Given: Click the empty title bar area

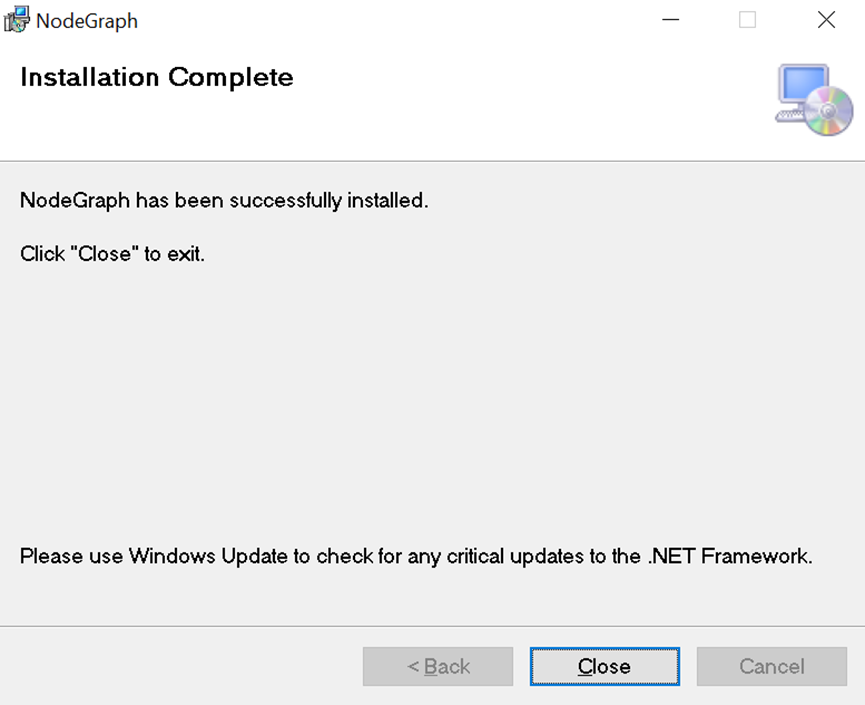Looking at the screenshot, I should click(x=400, y=20).
